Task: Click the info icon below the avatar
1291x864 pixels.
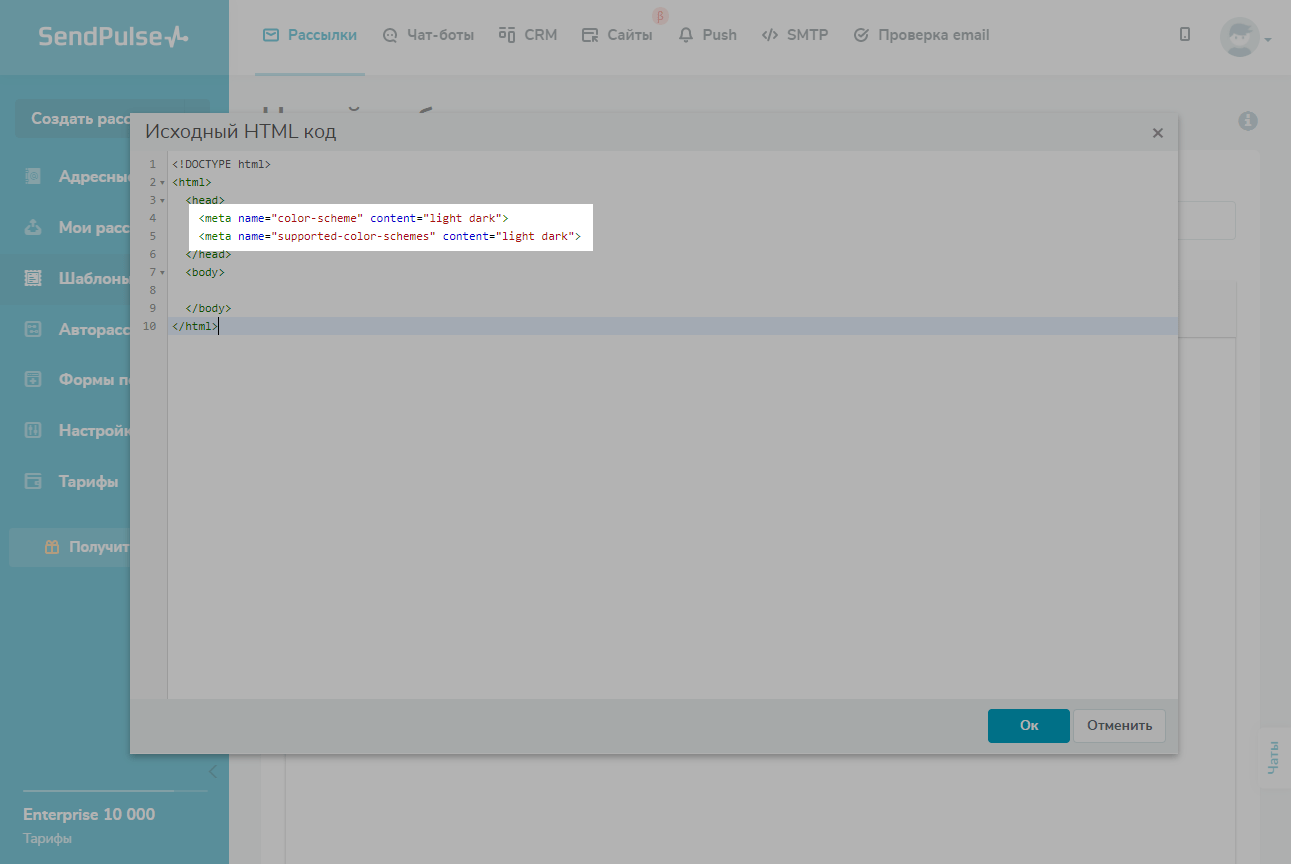Action: [x=1248, y=121]
